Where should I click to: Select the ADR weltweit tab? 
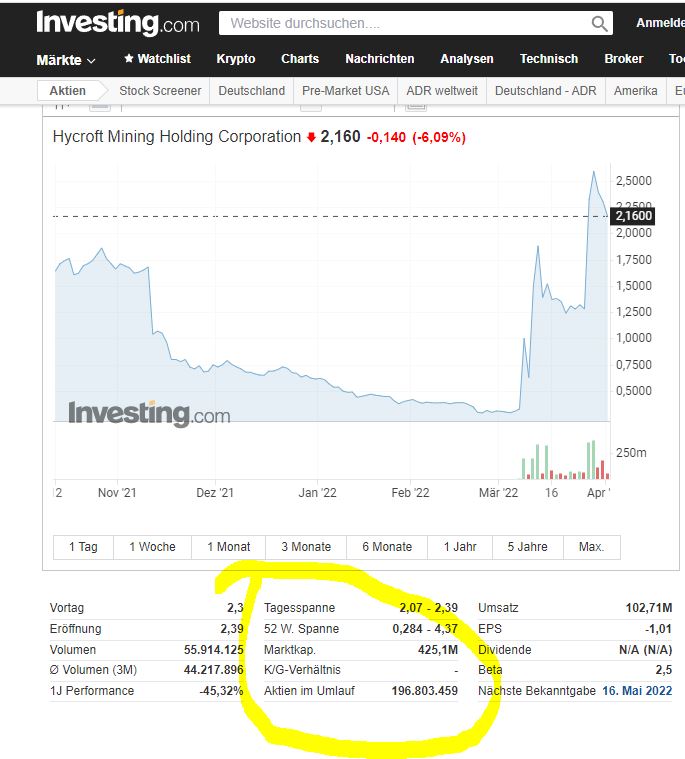442,91
